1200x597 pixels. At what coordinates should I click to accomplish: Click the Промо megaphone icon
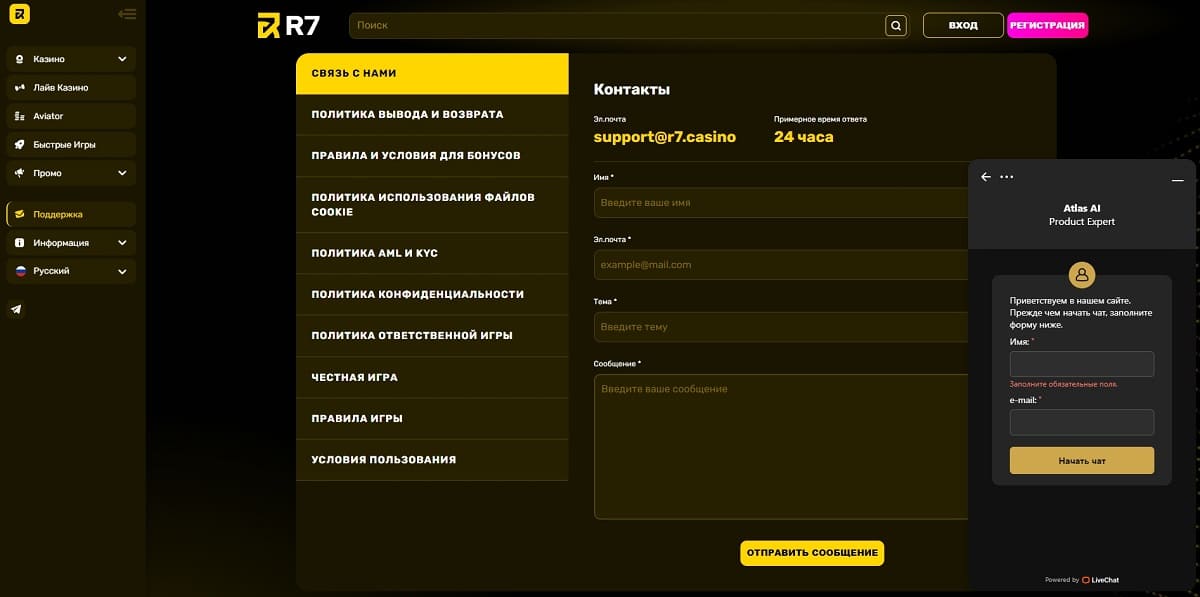tap(19, 173)
